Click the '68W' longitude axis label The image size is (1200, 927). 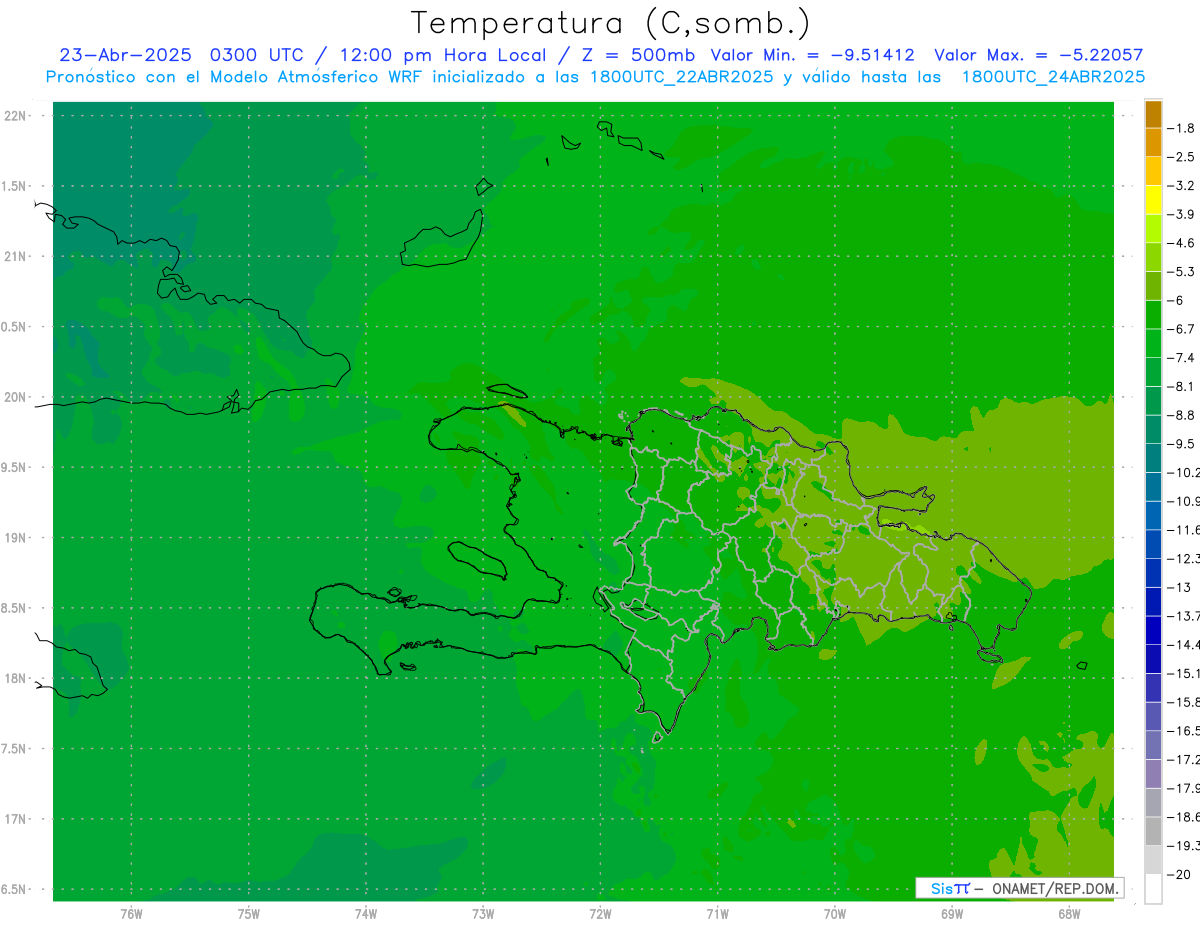[x=1069, y=913]
